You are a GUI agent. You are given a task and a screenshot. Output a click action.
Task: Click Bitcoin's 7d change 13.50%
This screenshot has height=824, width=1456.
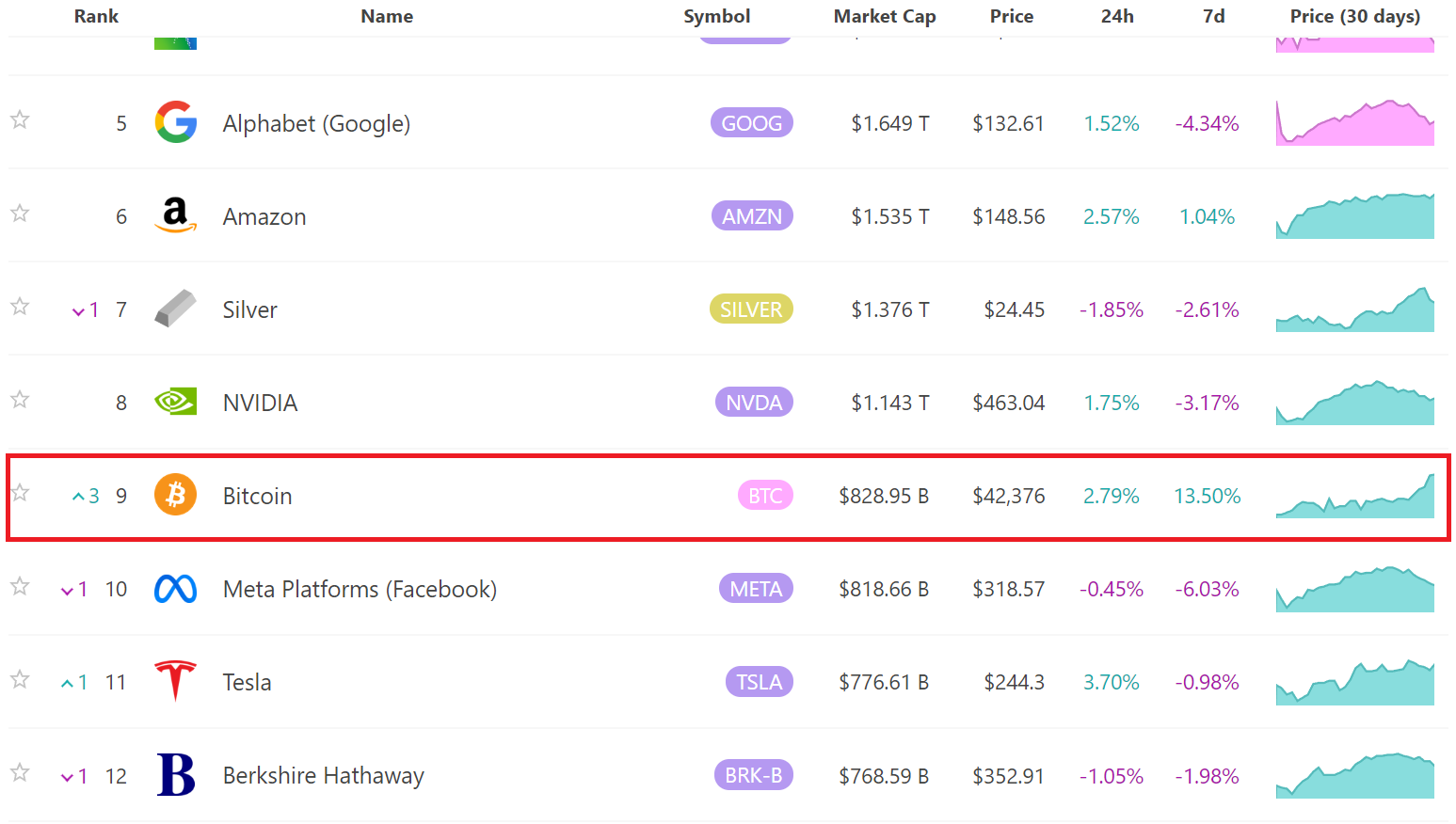click(x=1208, y=496)
